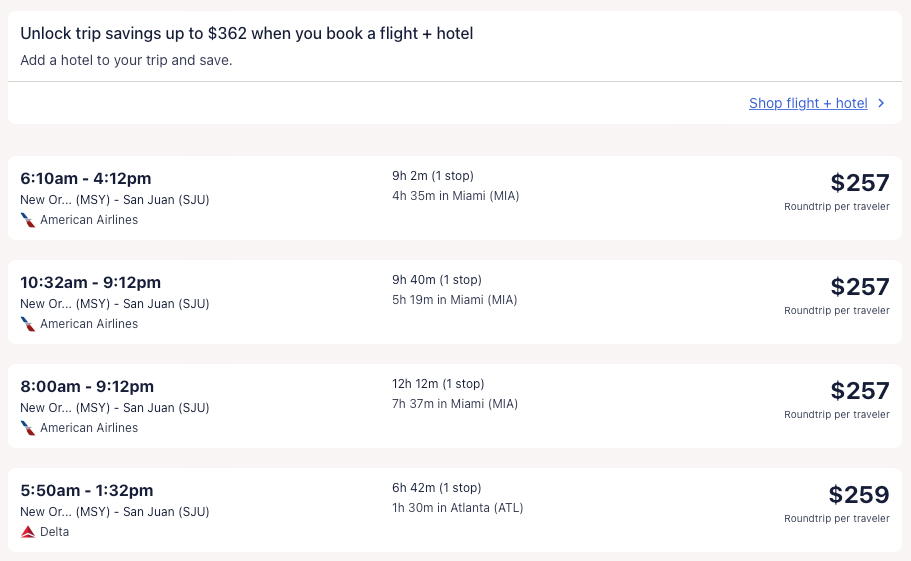Select the 6:10am - 4:12pm flight time

[86, 178]
